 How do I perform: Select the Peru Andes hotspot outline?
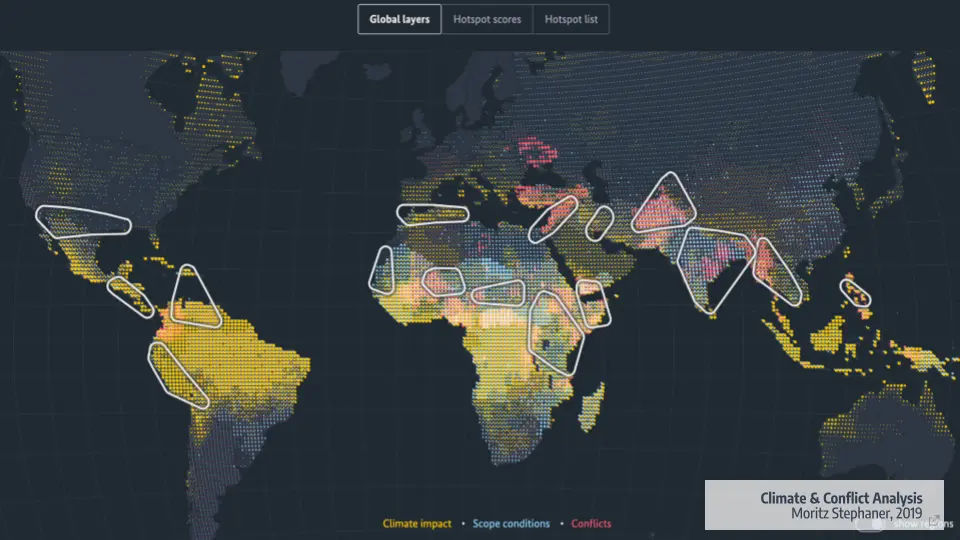pos(178,375)
